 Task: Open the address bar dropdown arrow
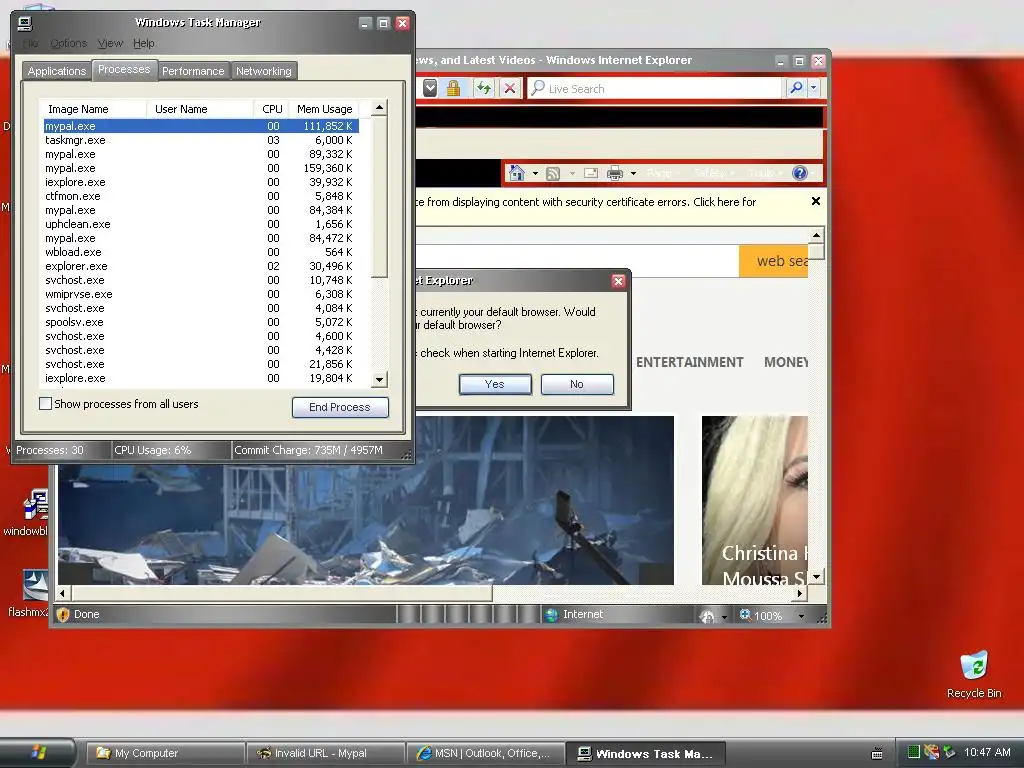coord(430,88)
